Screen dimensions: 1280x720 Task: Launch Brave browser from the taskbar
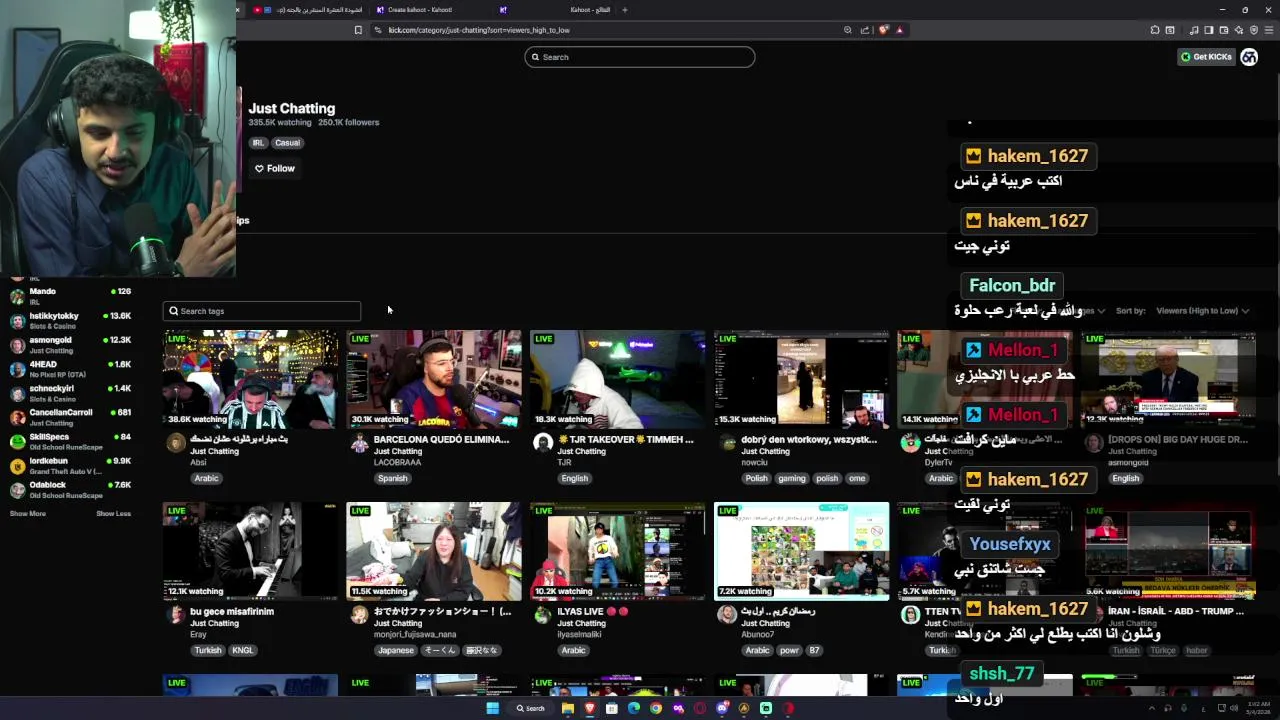(589, 708)
